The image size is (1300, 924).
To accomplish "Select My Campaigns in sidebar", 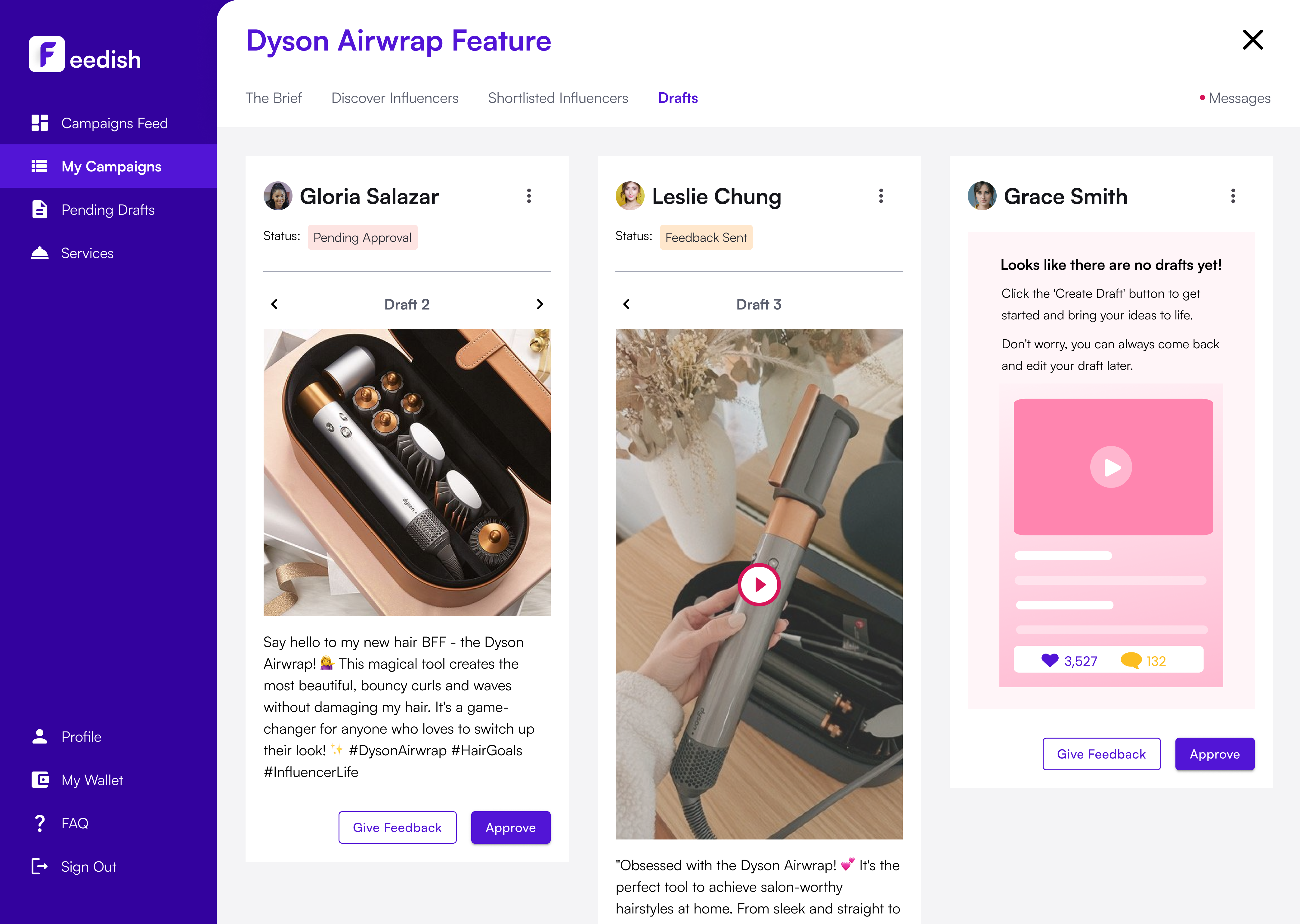I will [108, 166].
